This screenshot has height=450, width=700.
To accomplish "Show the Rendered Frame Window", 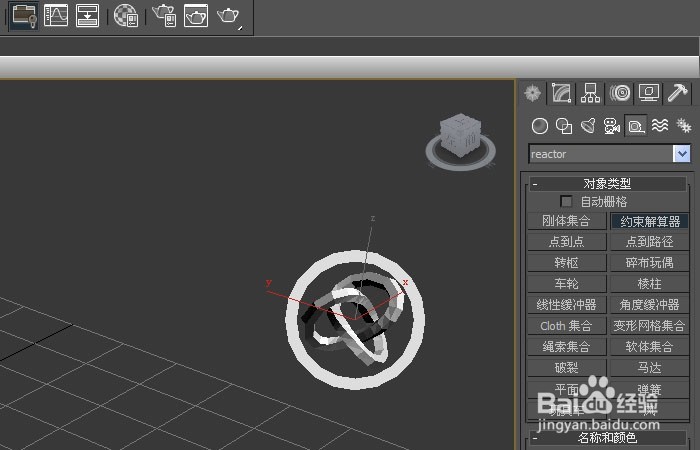I will (196, 15).
